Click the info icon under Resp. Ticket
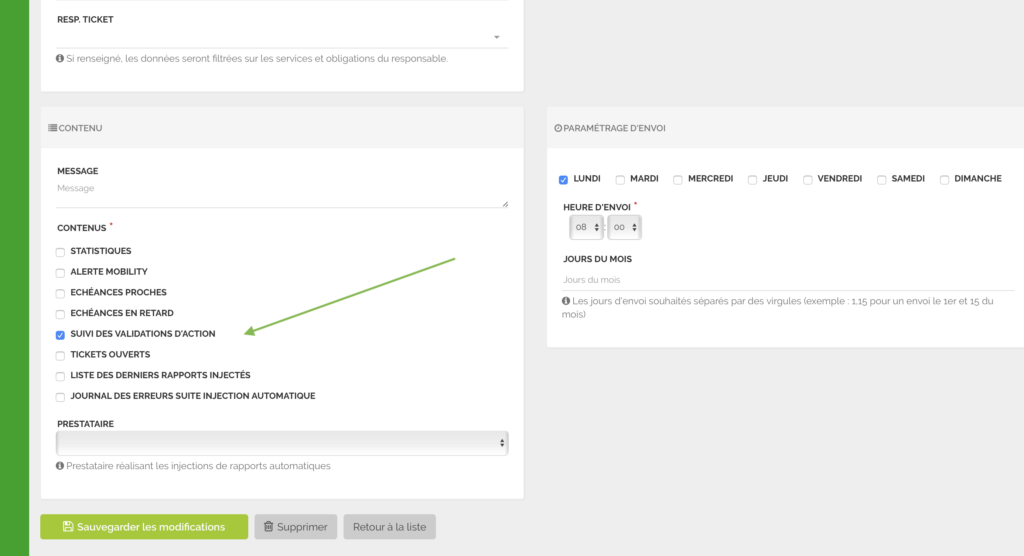 (61, 58)
